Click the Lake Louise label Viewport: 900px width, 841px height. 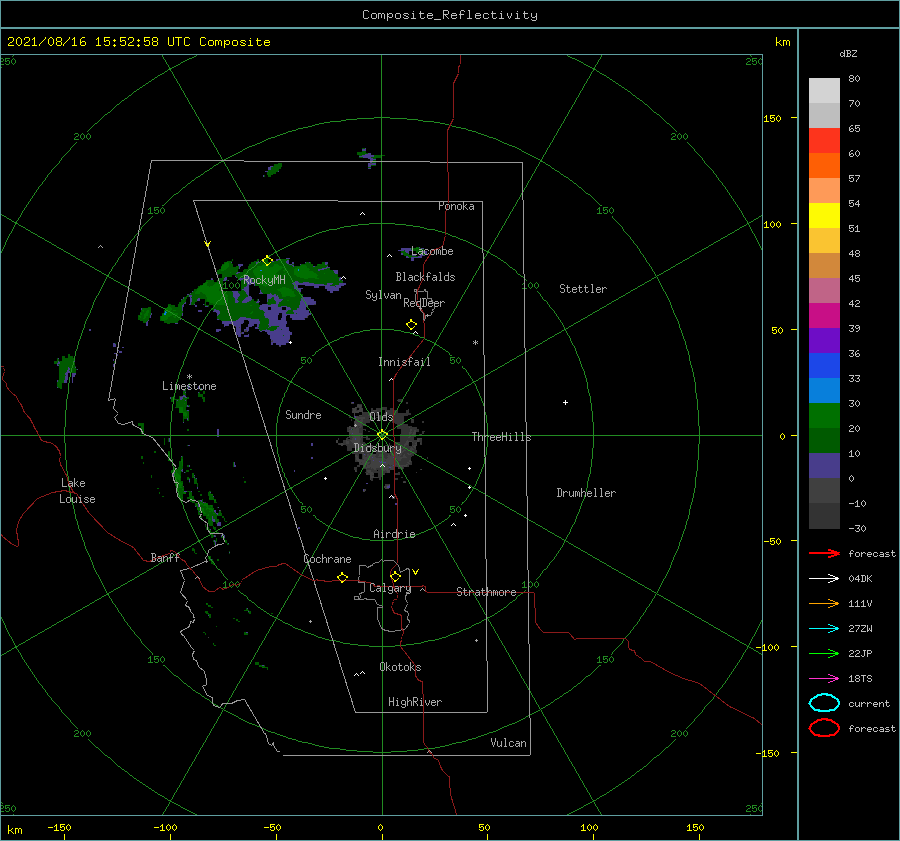[77, 491]
